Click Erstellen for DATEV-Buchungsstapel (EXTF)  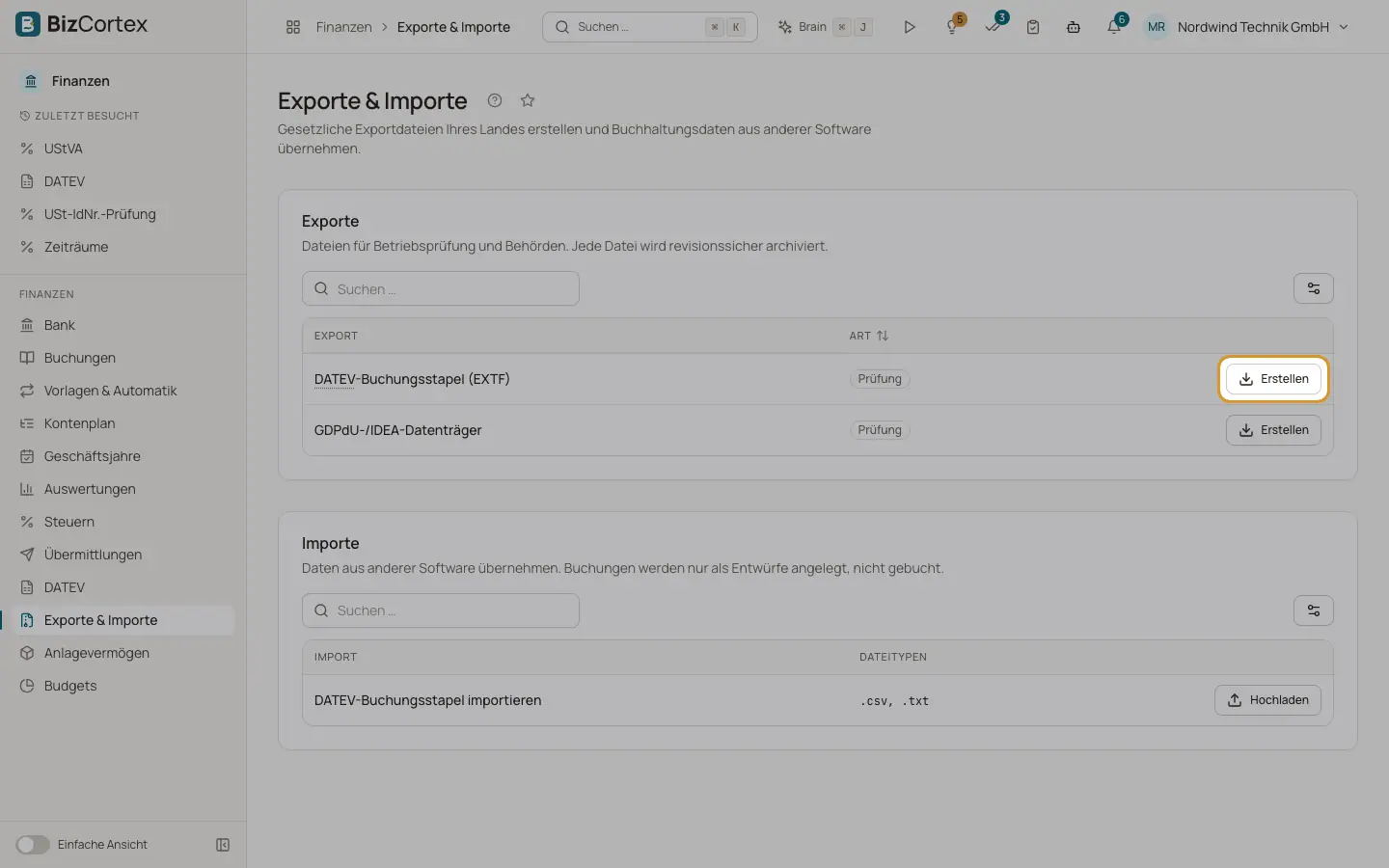[1273, 379]
